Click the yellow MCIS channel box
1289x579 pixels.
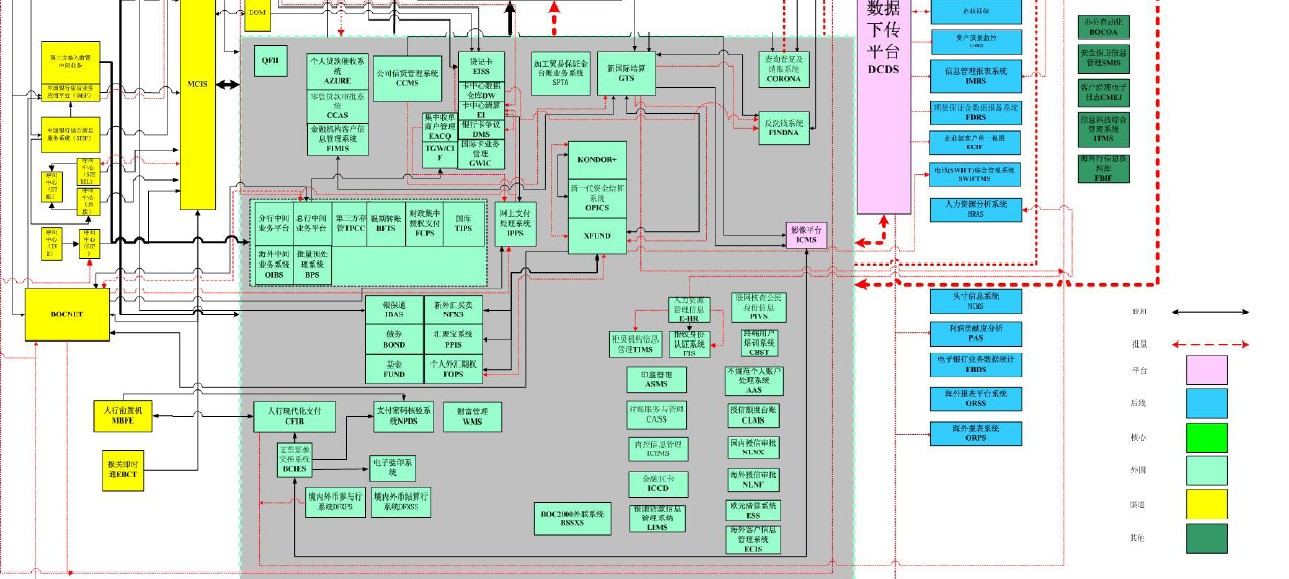tap(197, 105)
